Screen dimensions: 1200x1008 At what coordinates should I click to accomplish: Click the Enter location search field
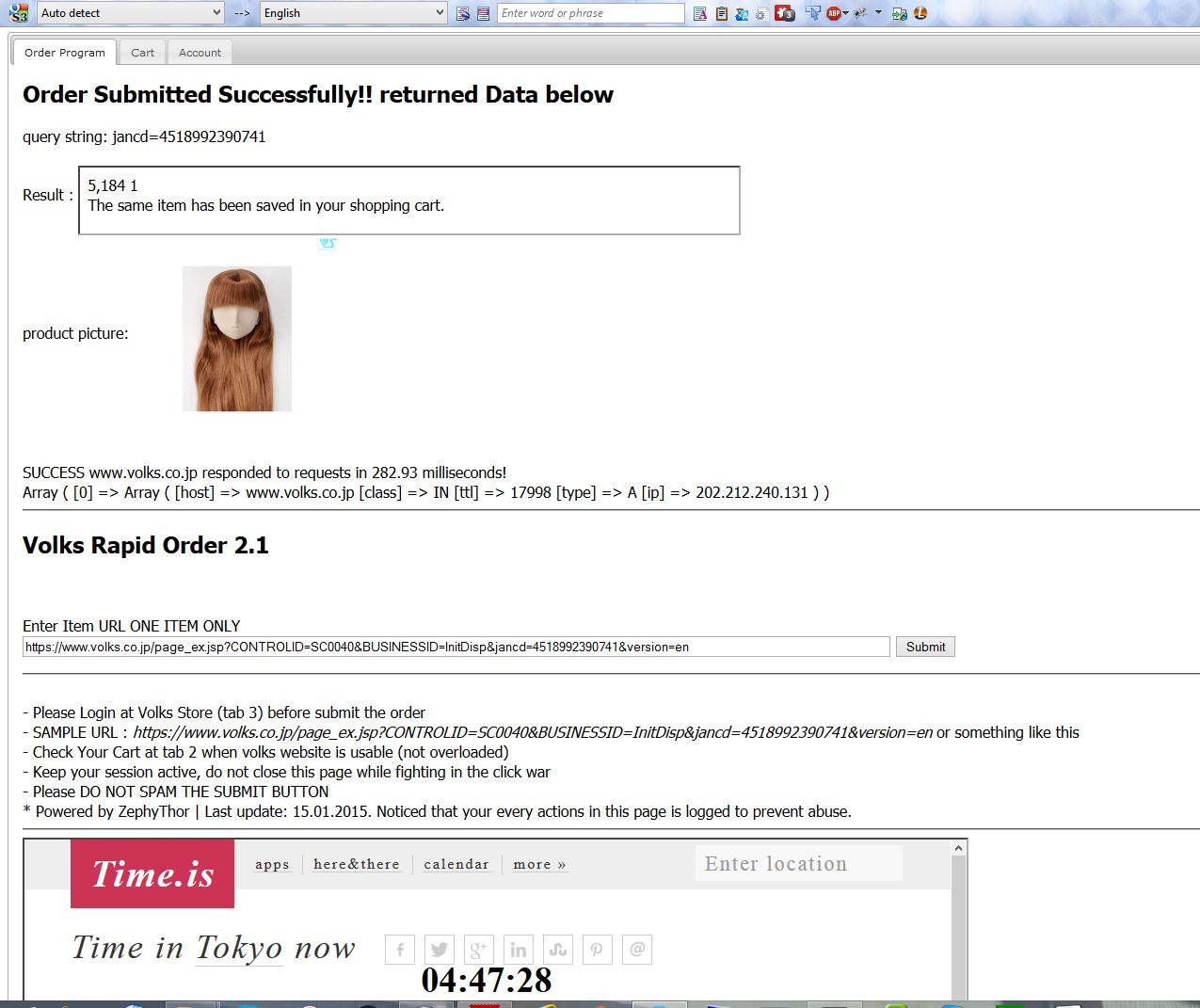[x=799, y=864]
